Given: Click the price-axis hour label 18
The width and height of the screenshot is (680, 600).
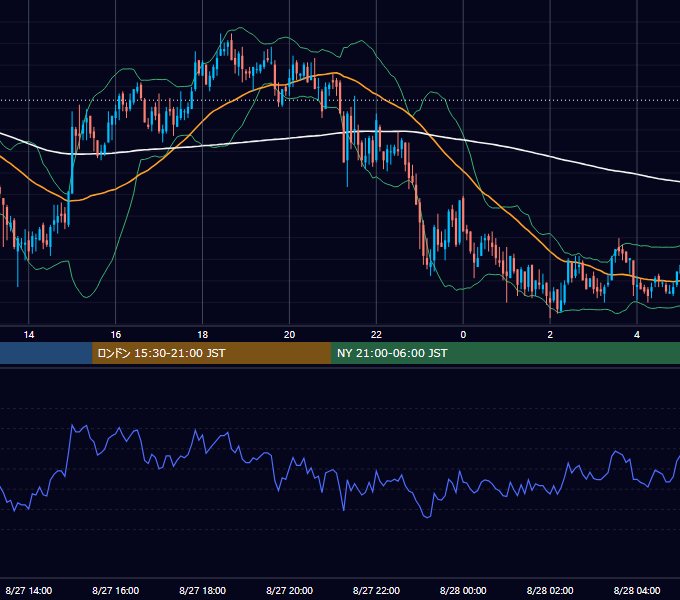Looking at the screenshot, I should (x=203, y=335).
